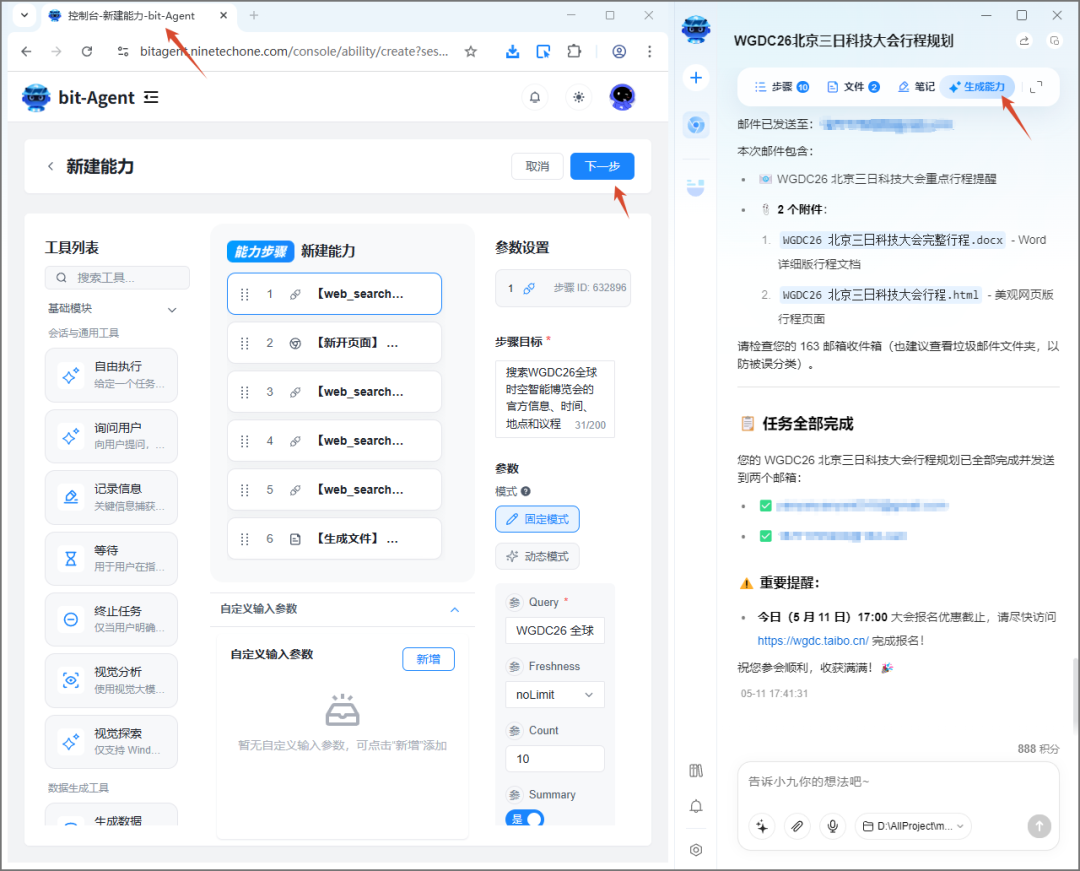Click 下一步 button

(602, 167)
